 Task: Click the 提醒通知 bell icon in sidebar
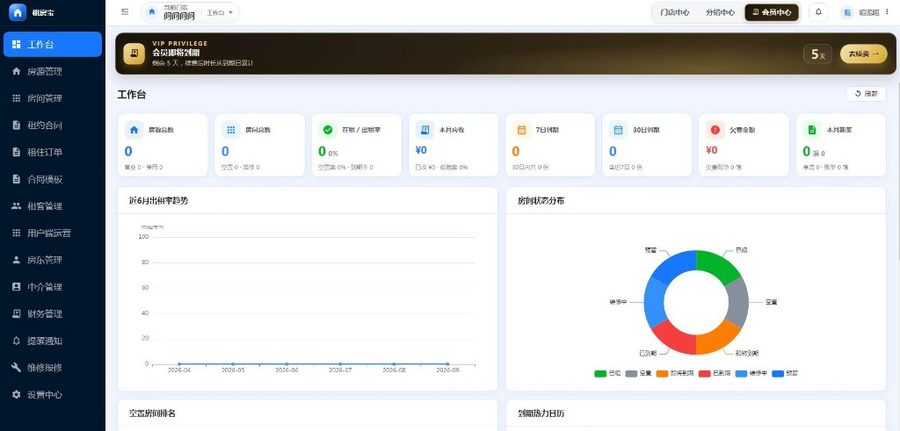coord(16,341)
